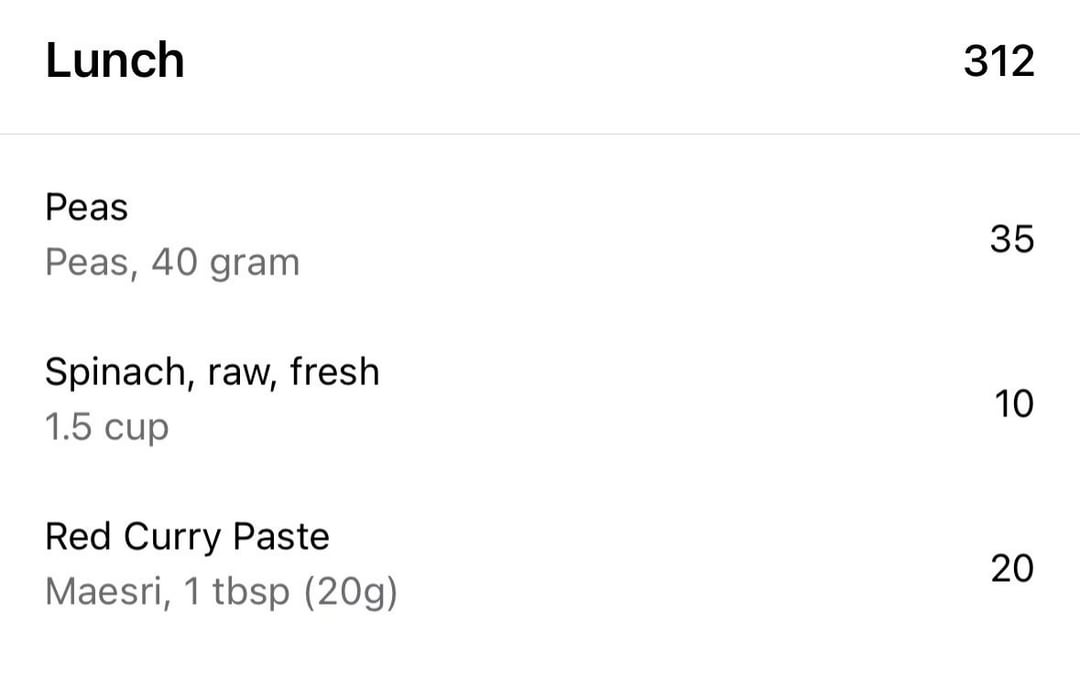
Task: Click the divider line below Lunch header
Action: click(x=540, y=134)
